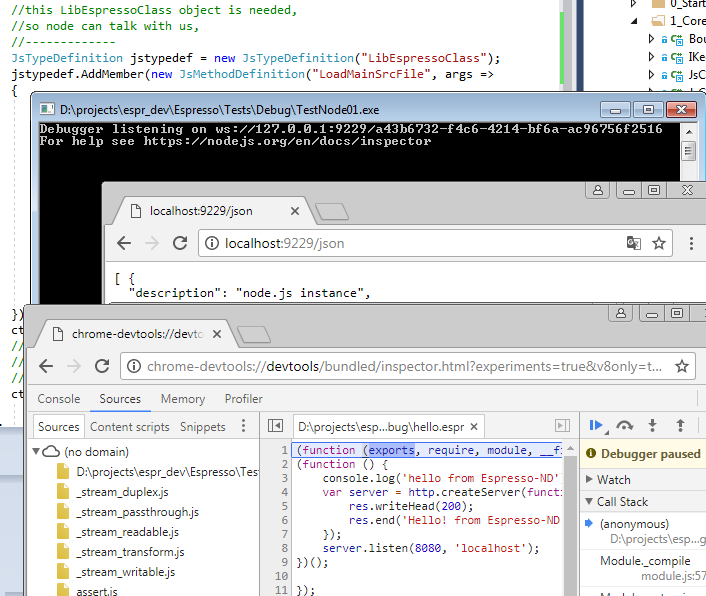Open the D:\projects\espr_dev\Espresso file entry
Screen dimensions: 706x596
click(158, 472)
